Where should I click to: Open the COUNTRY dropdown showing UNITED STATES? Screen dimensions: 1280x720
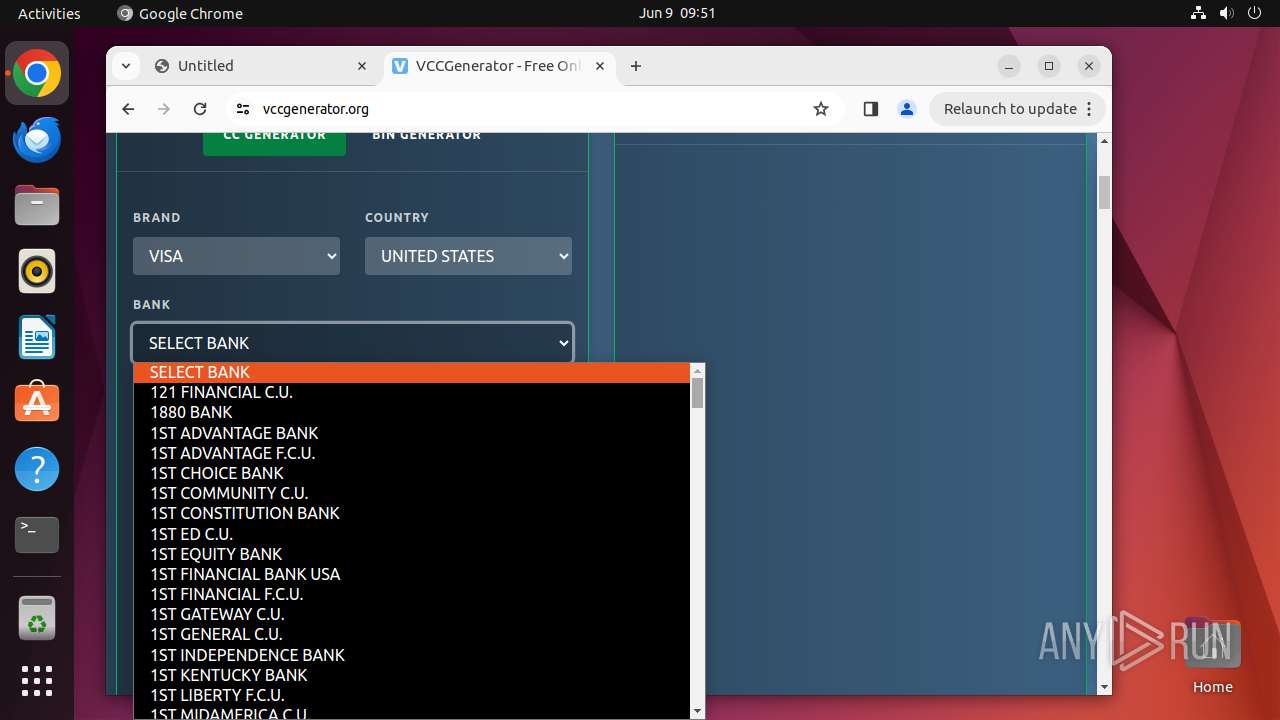coord(468,256)
